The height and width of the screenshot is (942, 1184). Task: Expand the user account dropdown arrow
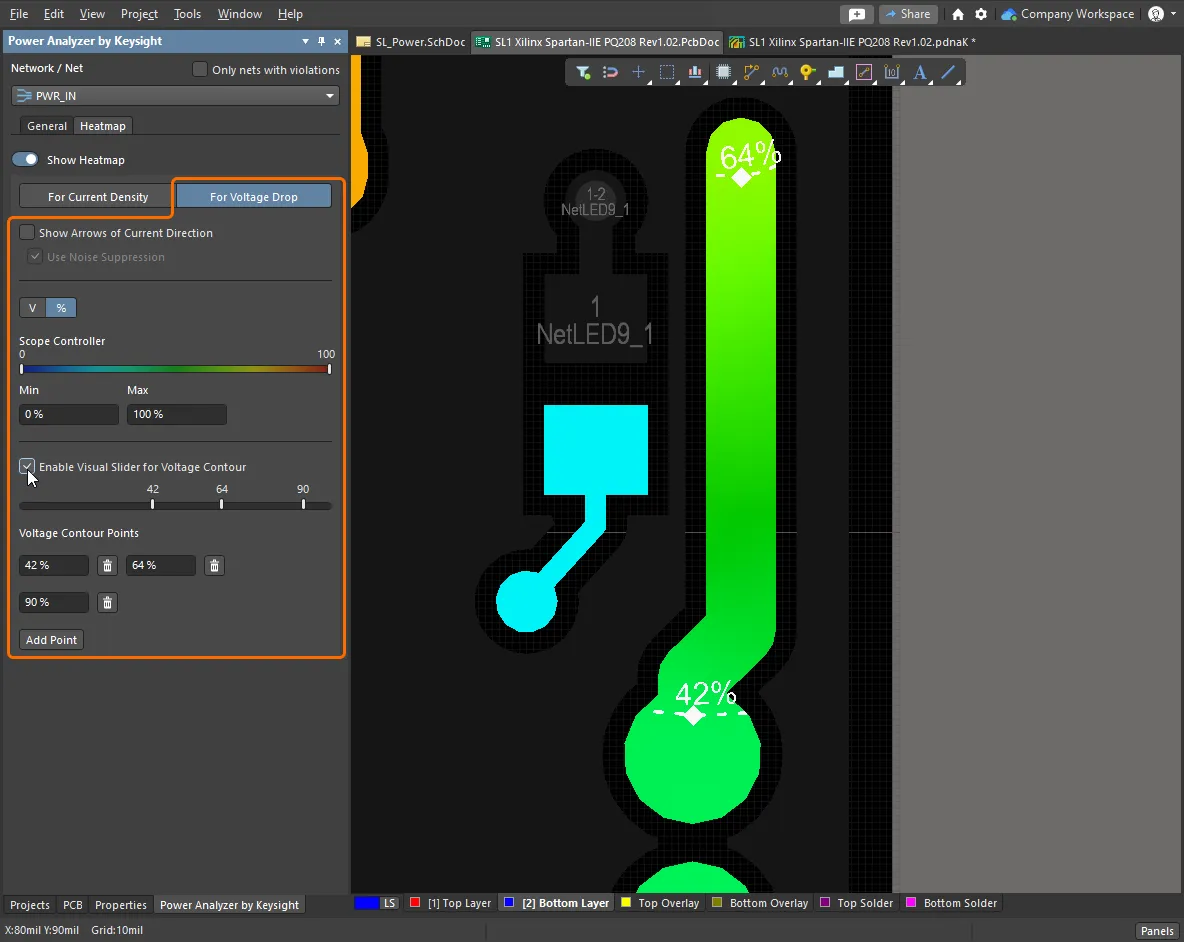tap(1173, 14)
